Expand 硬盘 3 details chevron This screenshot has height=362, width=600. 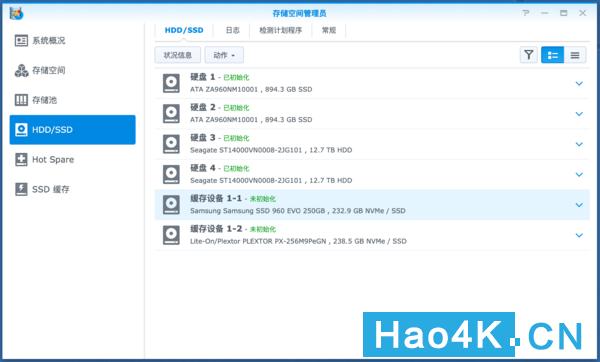coord(579,144)
